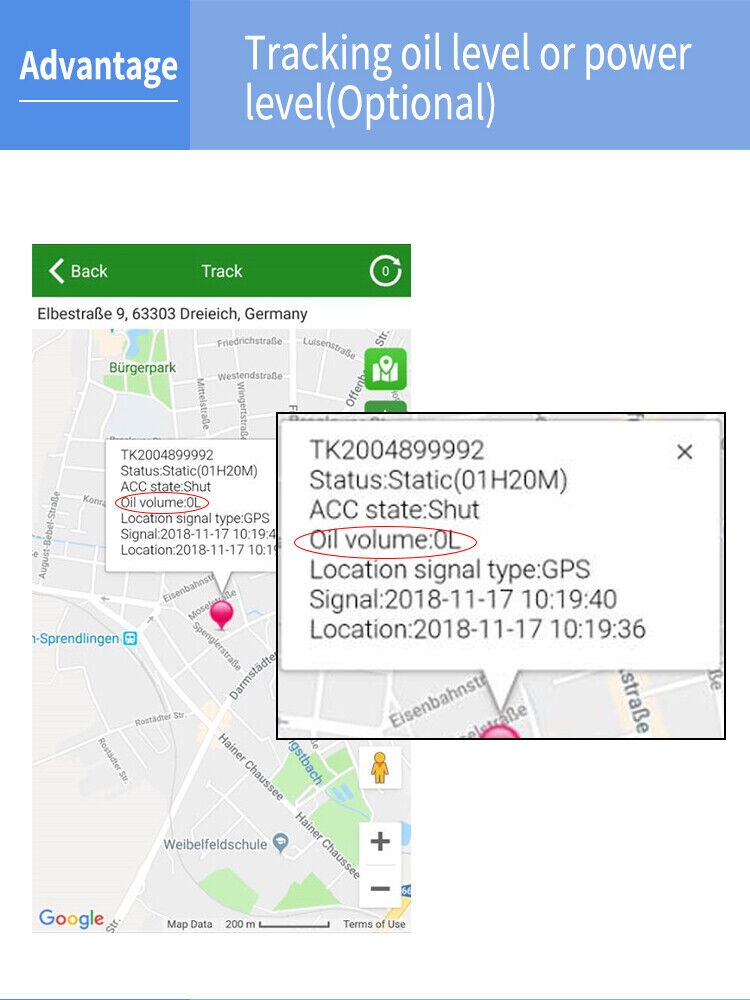
Task: Open the Terms of Use link
Action: [374, 924]
